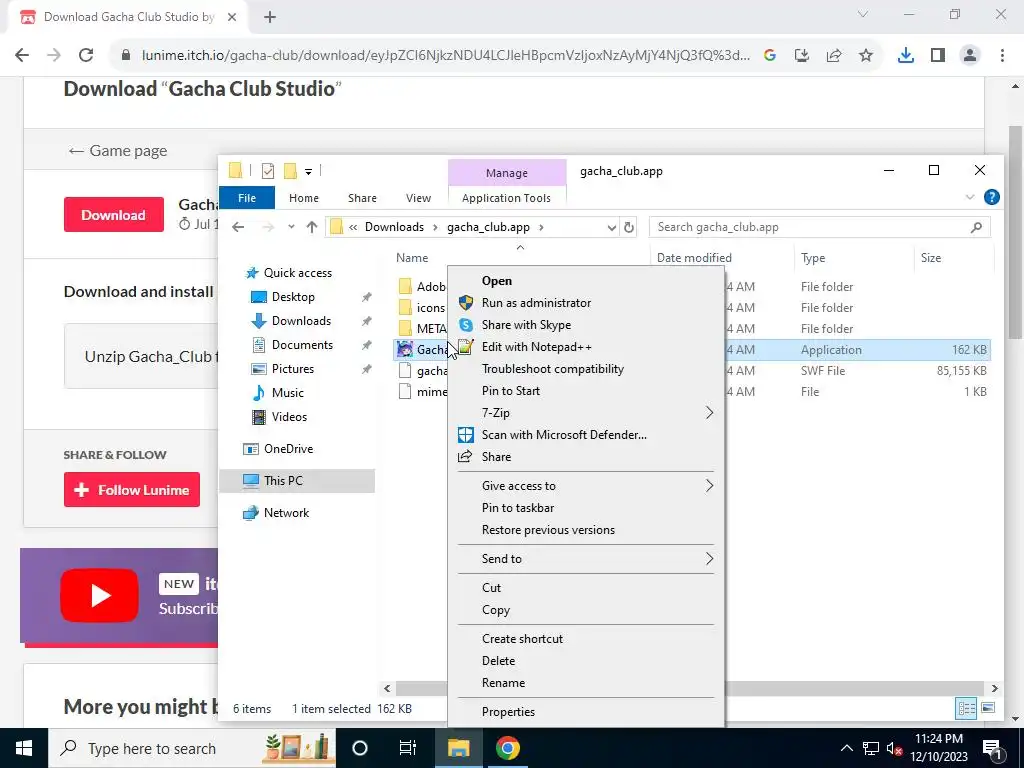This screenshot has height=768, width=1024.
Task: Click the Explorer search magnifier icon
Action: (x=976, y=227)
